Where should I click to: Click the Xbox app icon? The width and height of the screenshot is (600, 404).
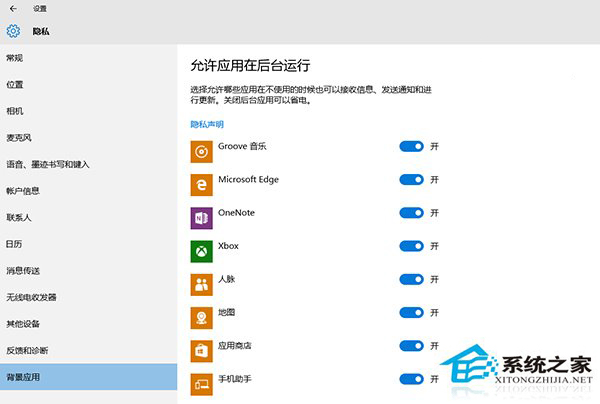pos(201,251)
